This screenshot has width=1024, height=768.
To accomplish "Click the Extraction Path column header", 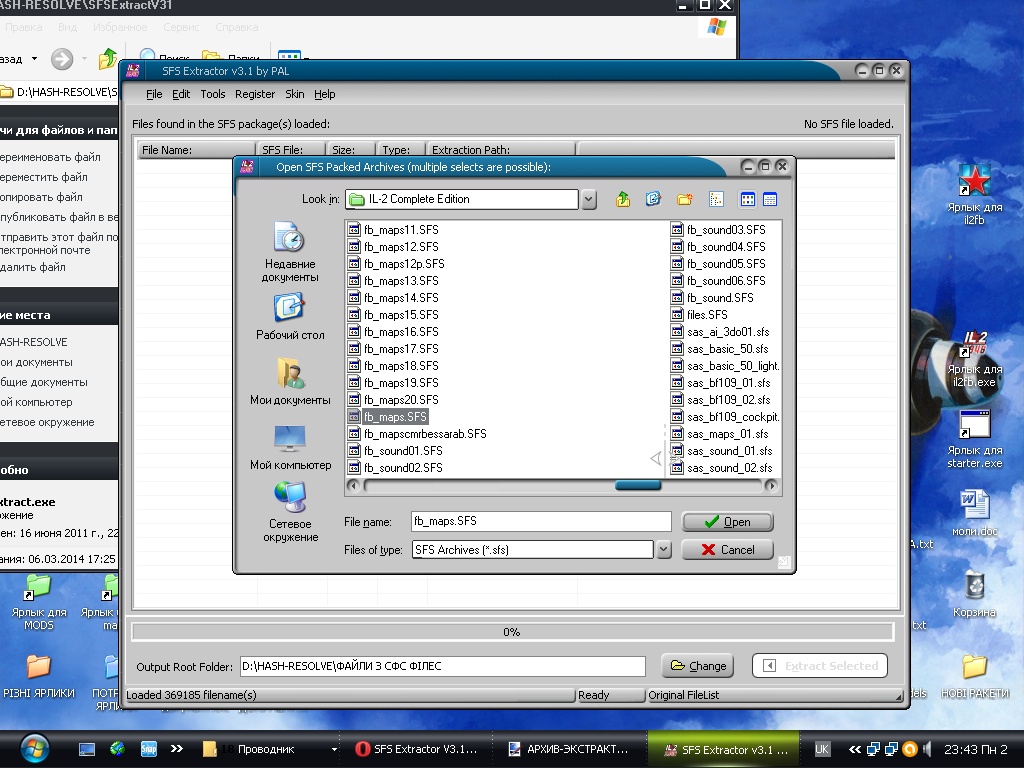I will (500, 150).
